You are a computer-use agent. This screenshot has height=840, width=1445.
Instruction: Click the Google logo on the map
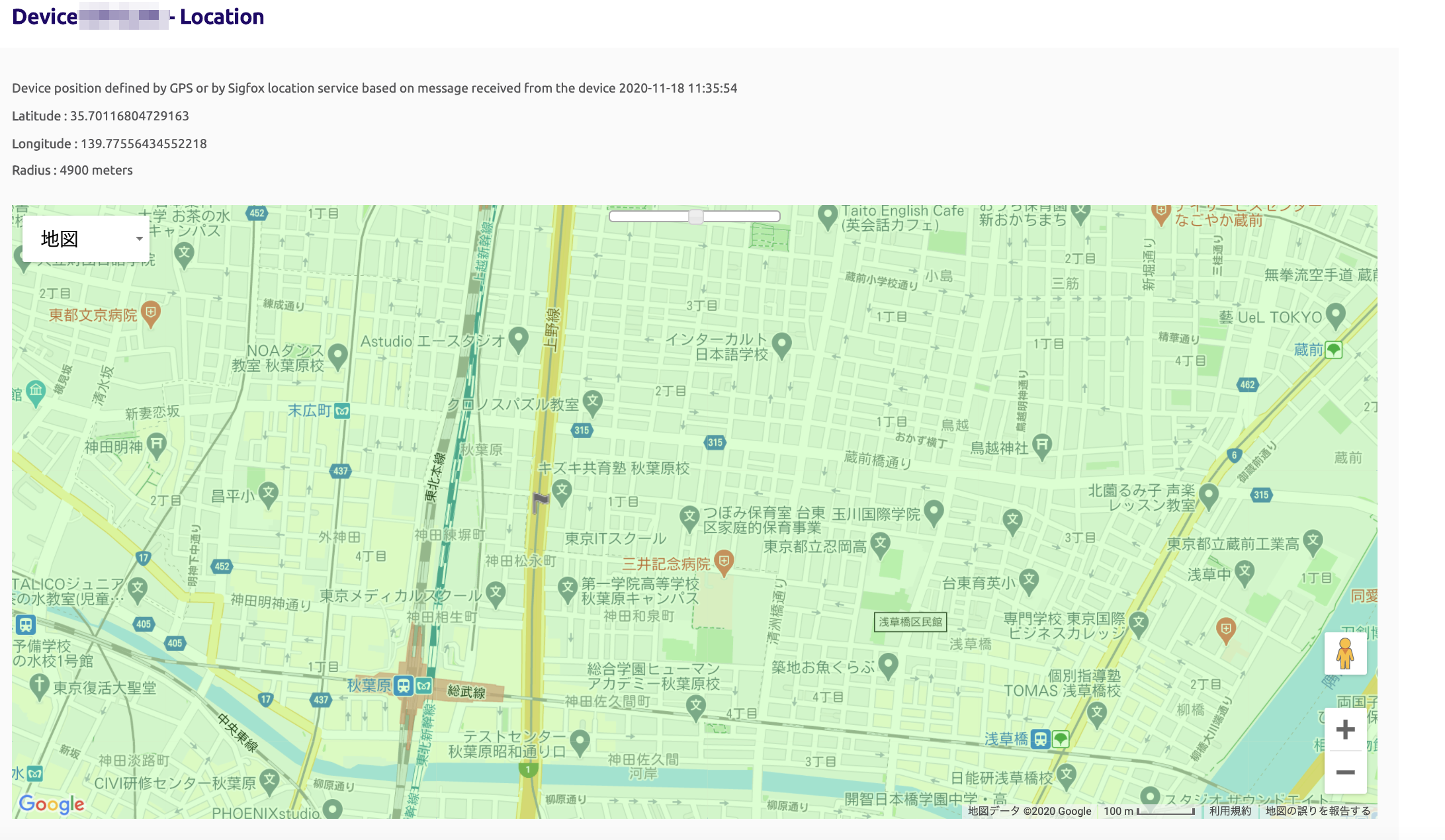(53, 804)
